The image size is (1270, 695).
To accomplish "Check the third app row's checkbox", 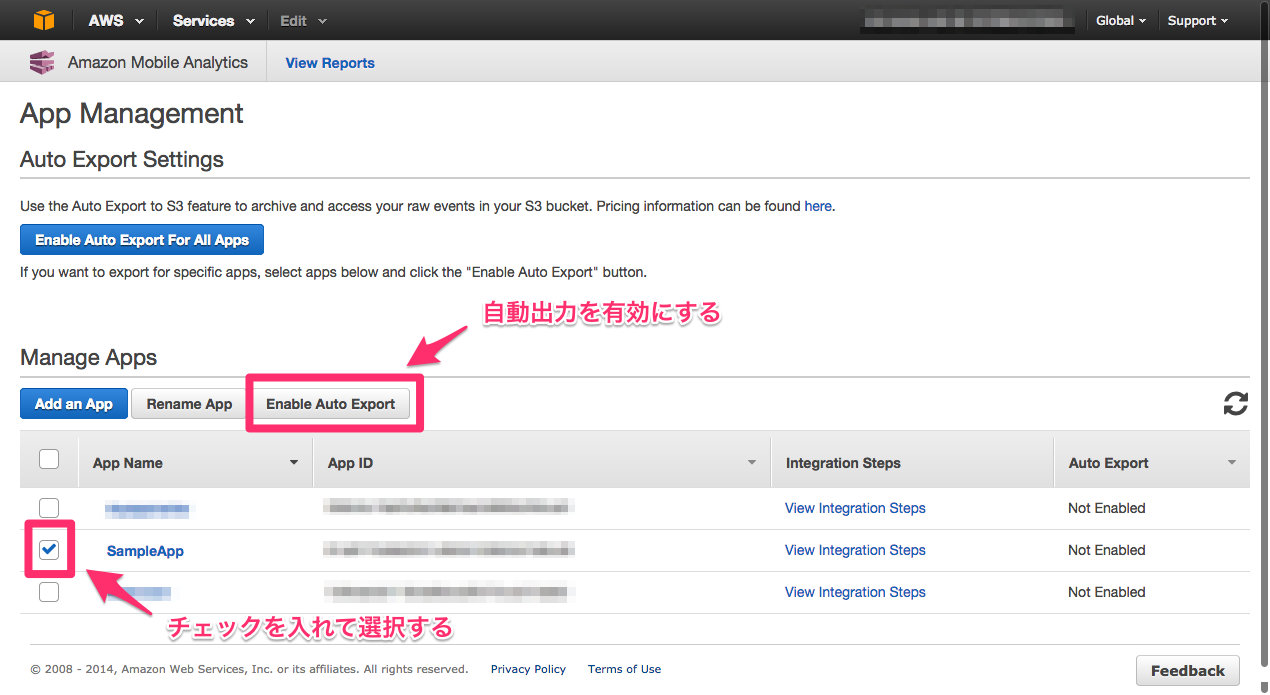I will click(48, 591).
